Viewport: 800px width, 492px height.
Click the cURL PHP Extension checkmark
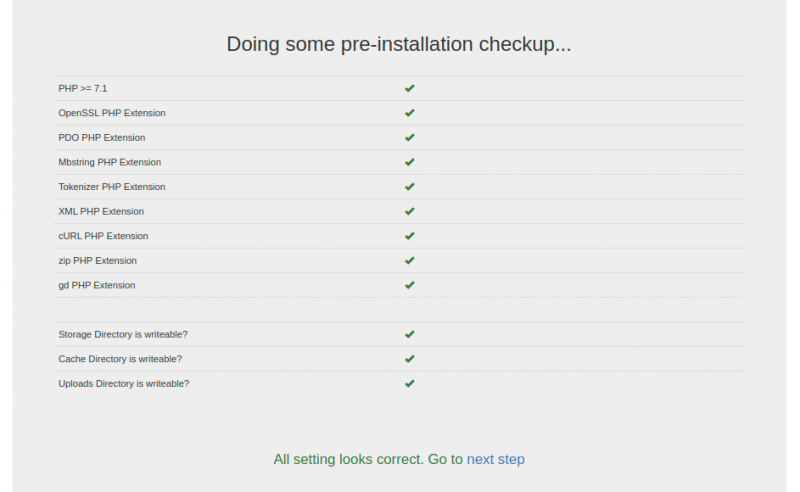tap(410, 236)
